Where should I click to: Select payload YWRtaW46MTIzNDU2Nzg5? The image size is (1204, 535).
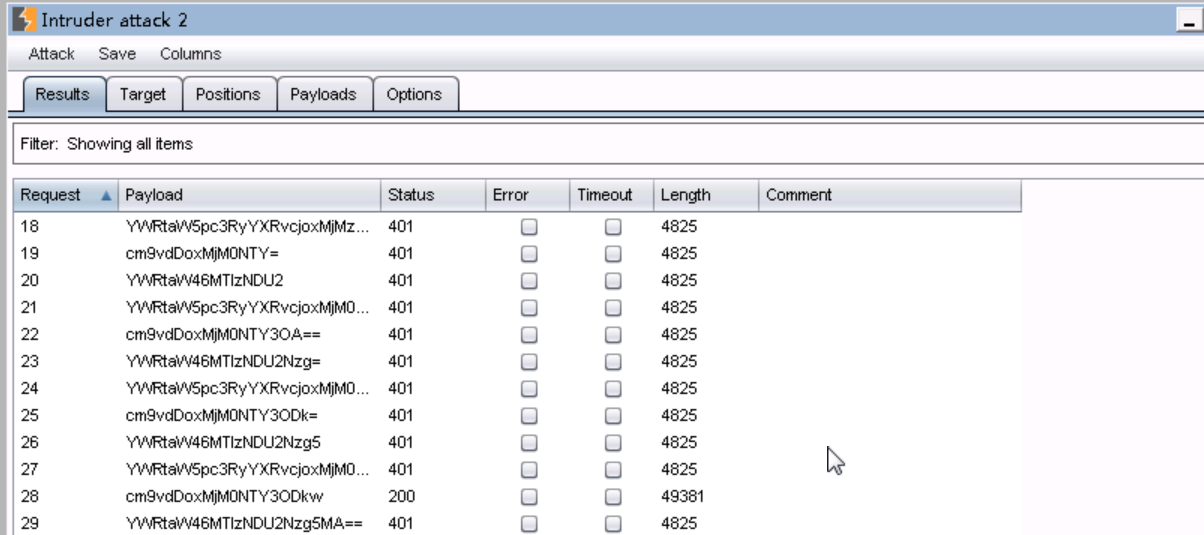click(223, 443)
